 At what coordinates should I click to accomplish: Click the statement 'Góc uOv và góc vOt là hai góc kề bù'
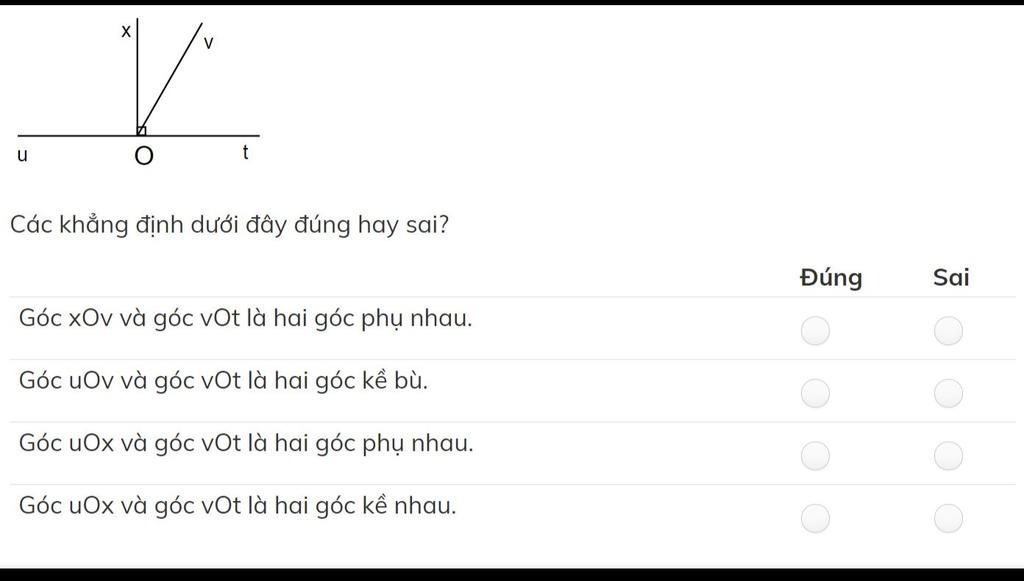click(223, 381)
